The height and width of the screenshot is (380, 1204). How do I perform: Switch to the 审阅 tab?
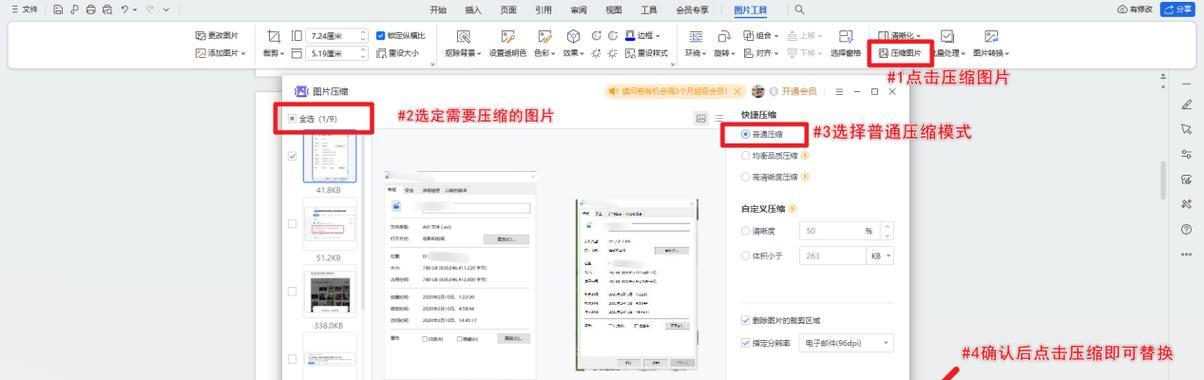click(578, 9)
